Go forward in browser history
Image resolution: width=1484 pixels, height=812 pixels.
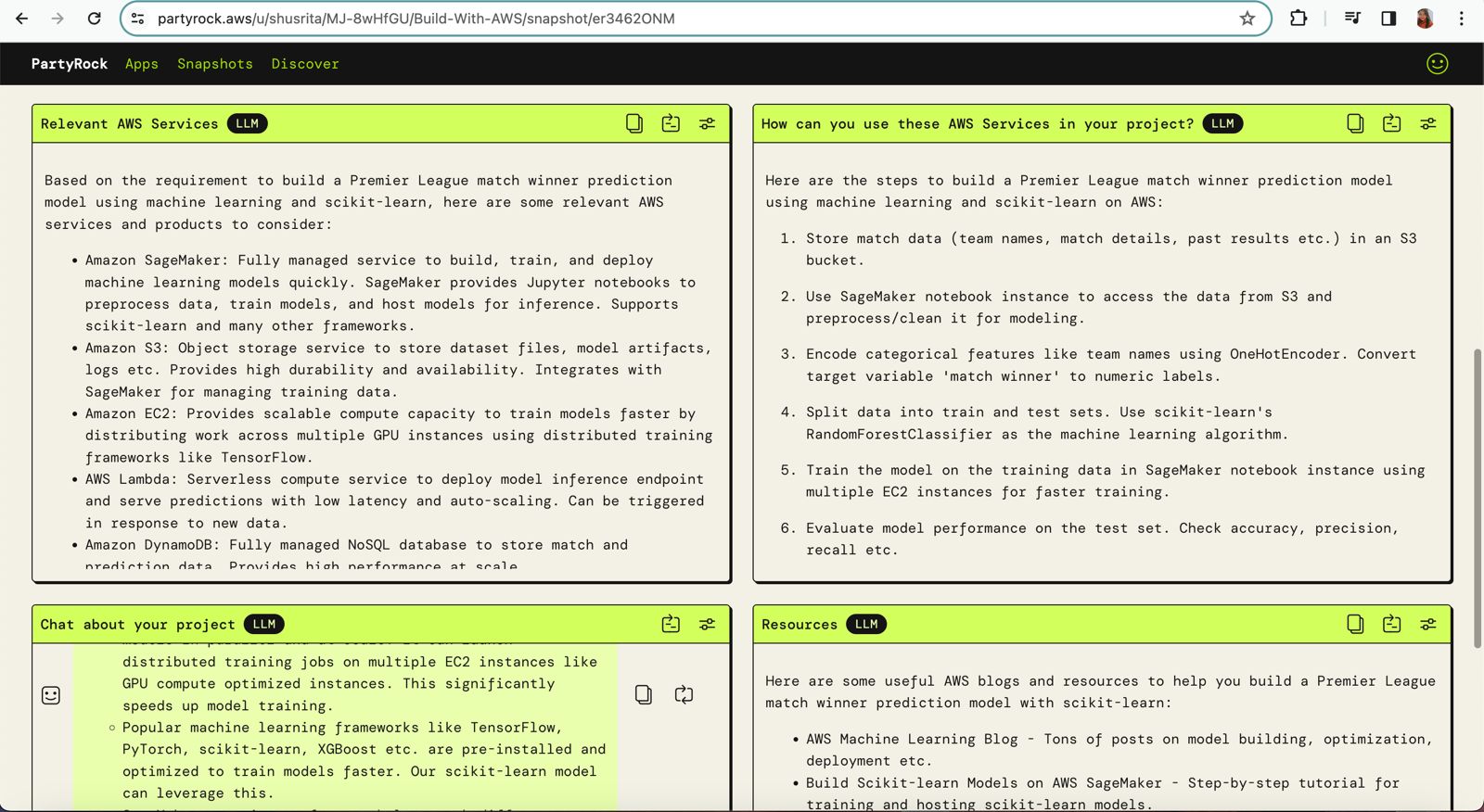pyautogui.click(x=58, y=19)
